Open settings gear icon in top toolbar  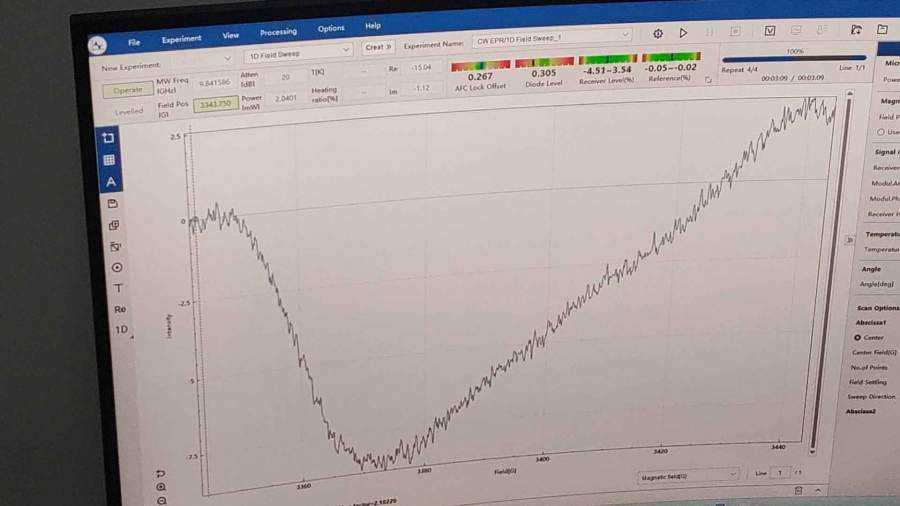[658, 33]
